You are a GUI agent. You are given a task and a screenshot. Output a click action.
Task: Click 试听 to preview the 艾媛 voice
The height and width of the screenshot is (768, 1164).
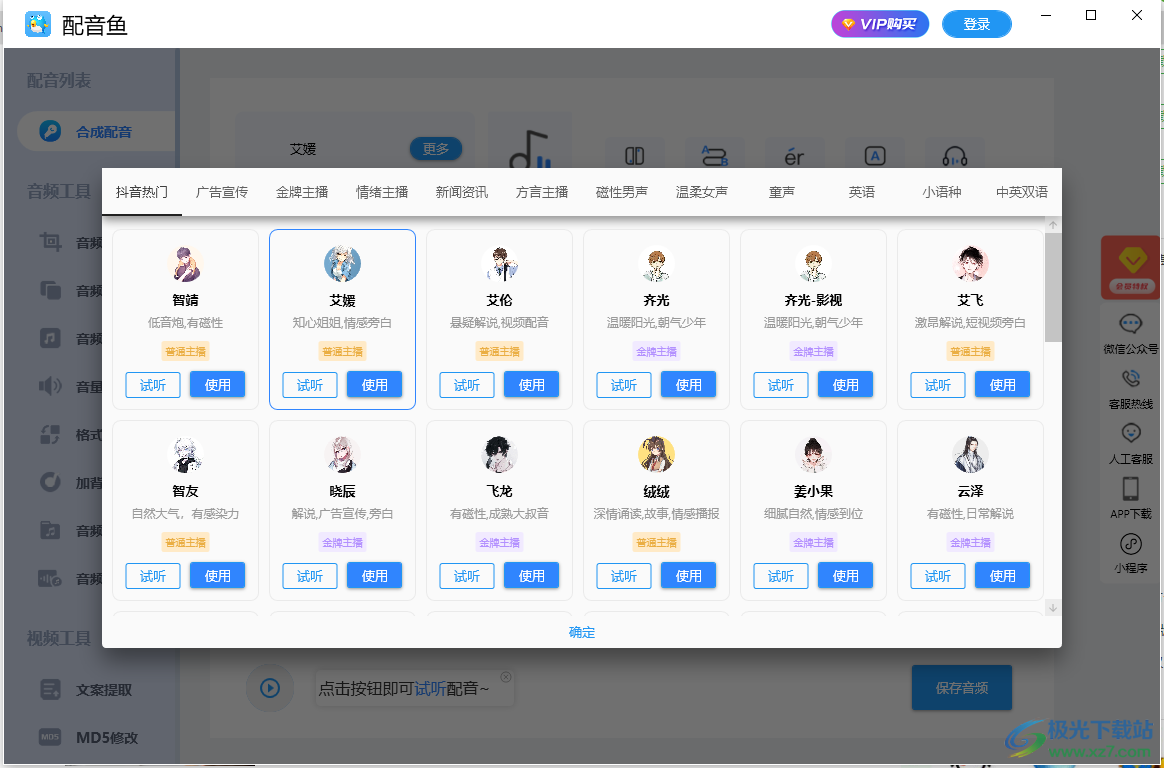click(x=309, y=384)
